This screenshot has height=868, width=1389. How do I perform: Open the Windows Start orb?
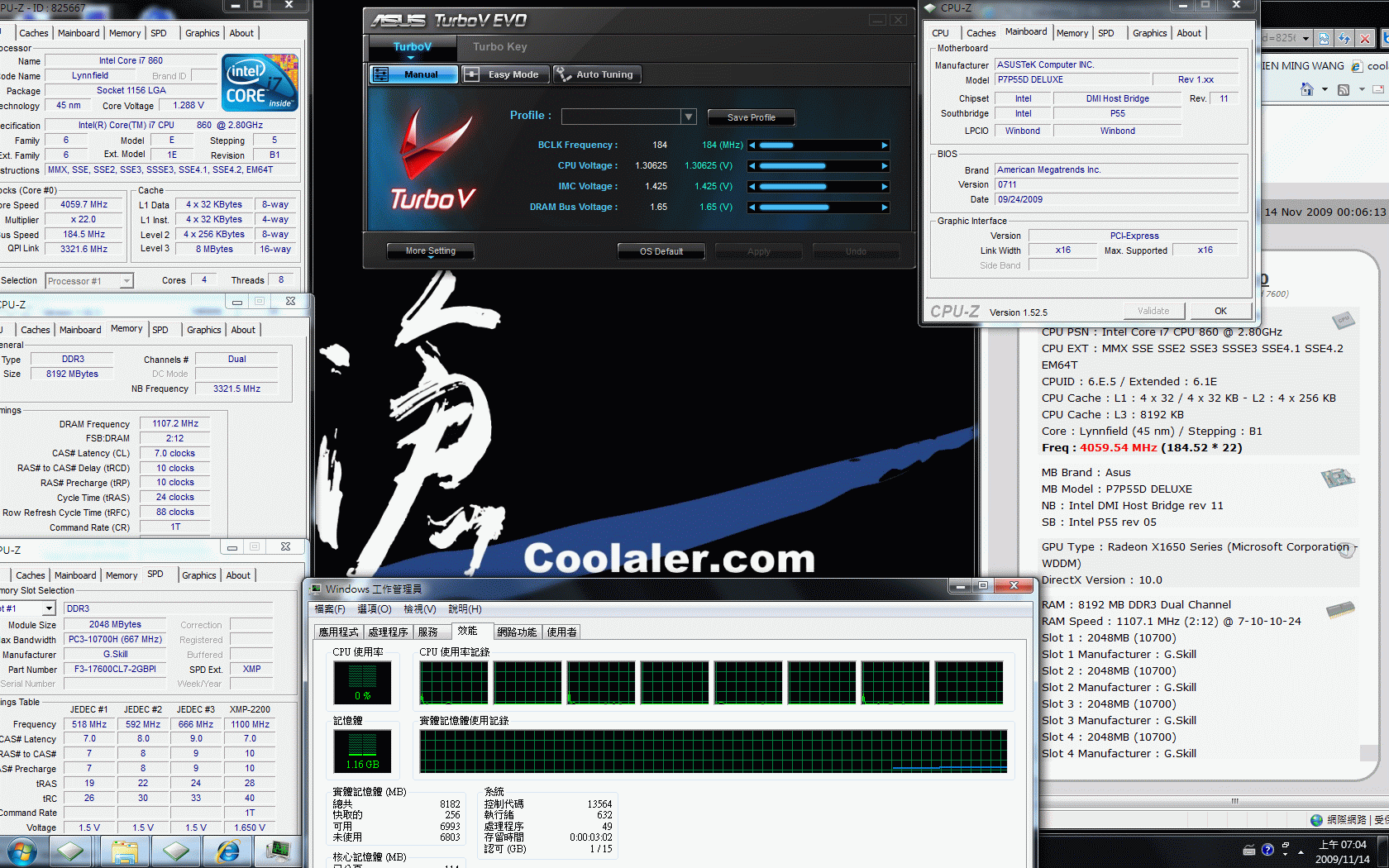coord(21,851)
